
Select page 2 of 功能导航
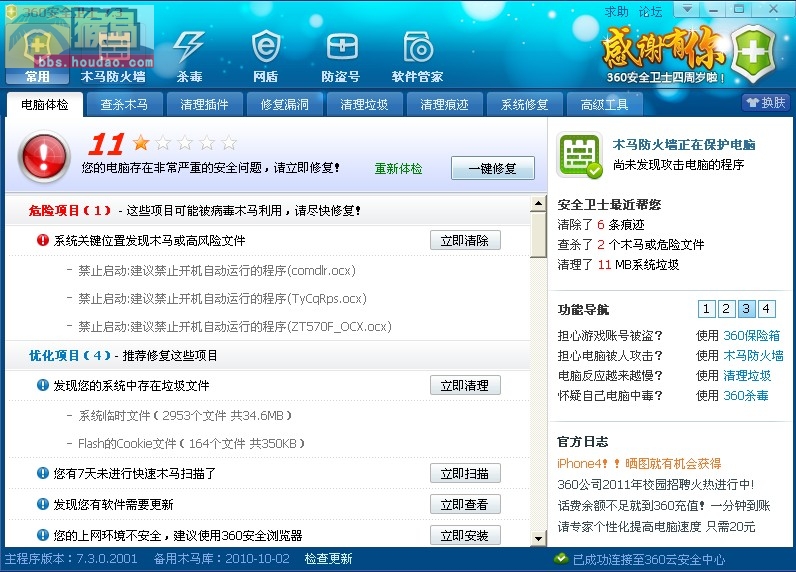tap(726, 308)
